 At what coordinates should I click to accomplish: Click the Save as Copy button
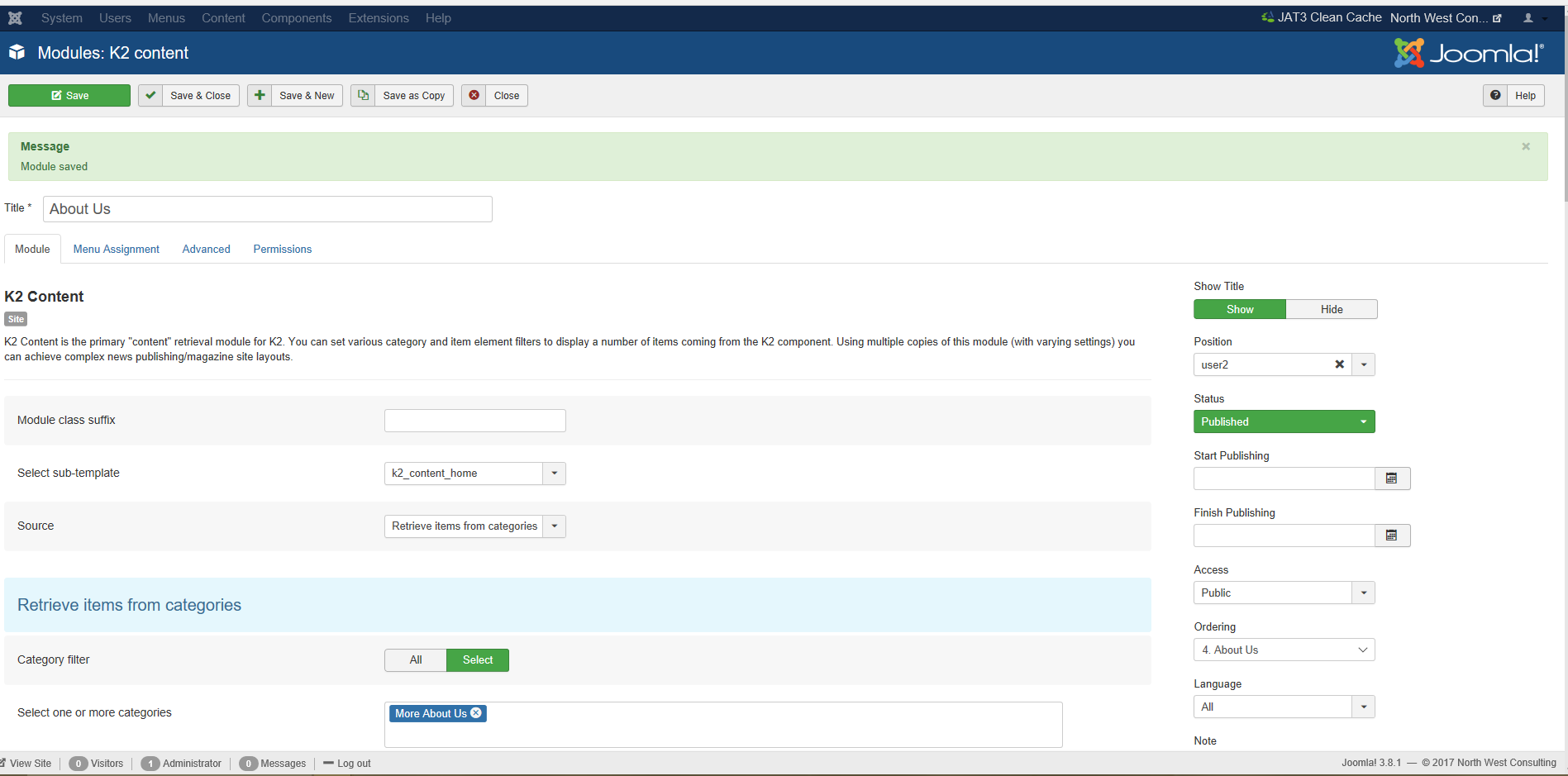pyautogui.click(x=402, y=96)
